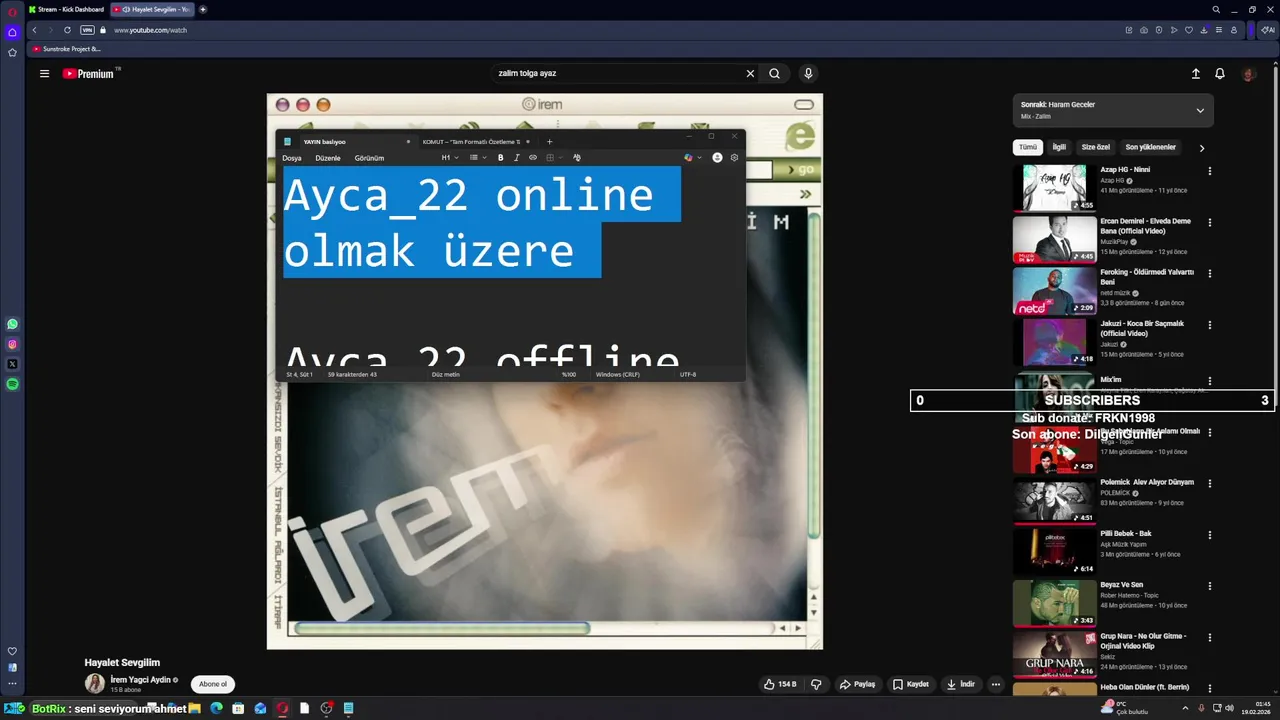The image size is (1280, 720).
Task: Start voice search with microphone icon
Action: [808, 73]
